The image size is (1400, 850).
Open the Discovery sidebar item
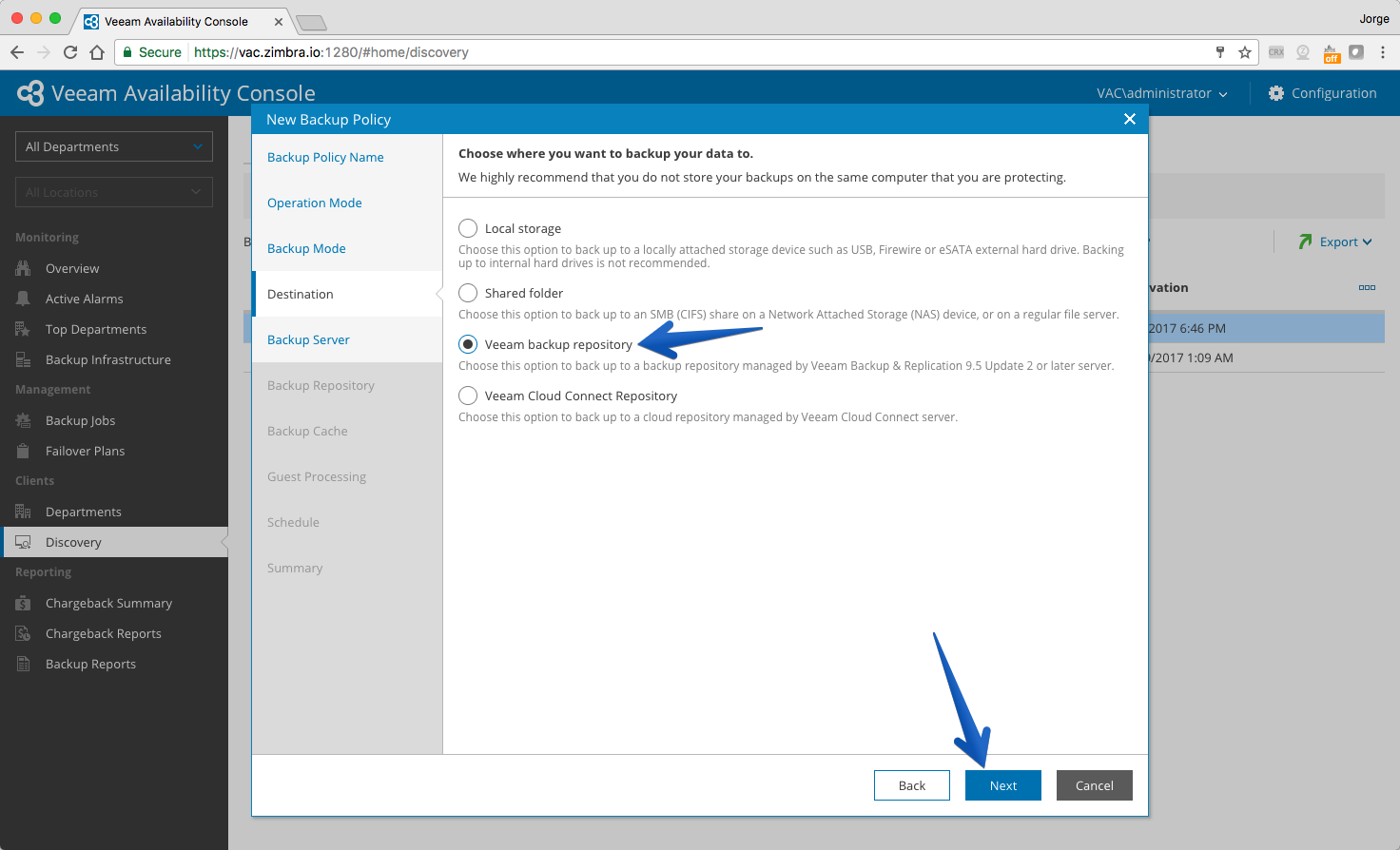(x=114, y=542)
